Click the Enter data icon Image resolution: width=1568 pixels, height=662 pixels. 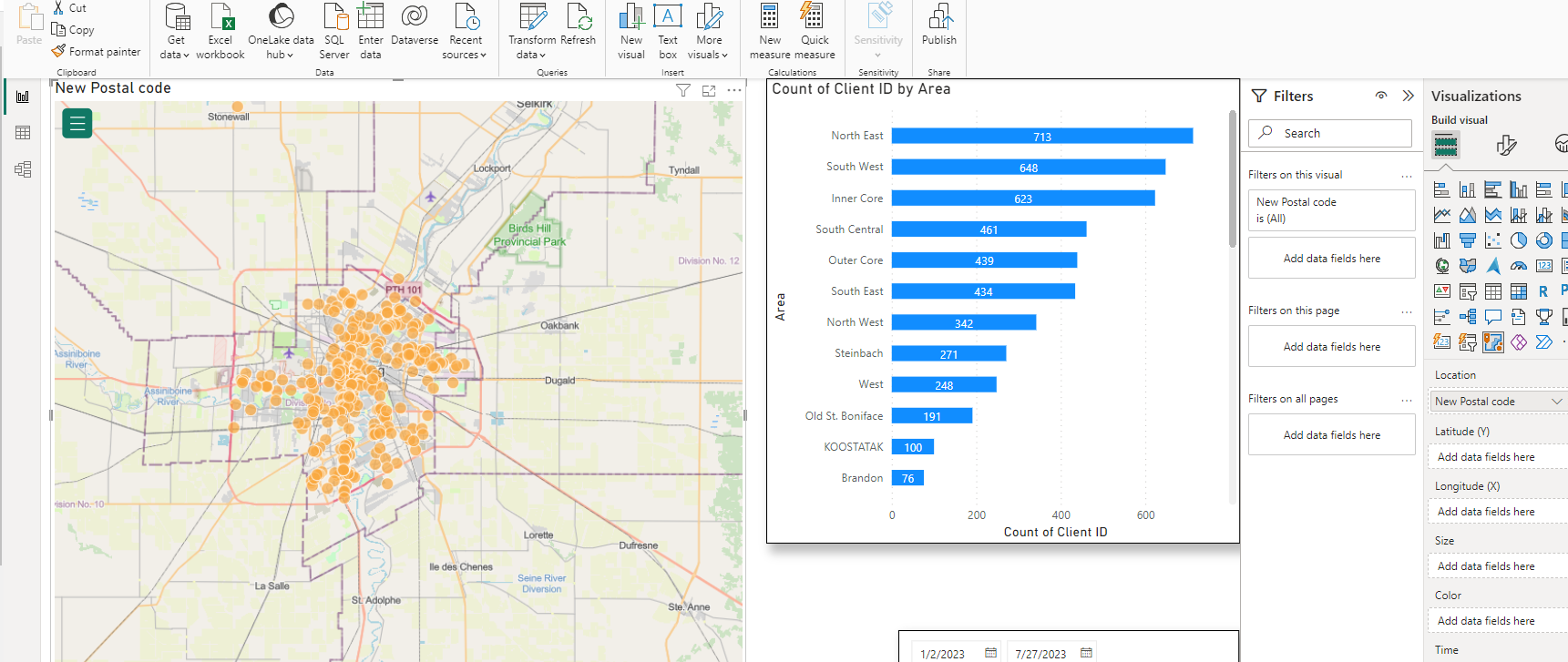(370, 15)
